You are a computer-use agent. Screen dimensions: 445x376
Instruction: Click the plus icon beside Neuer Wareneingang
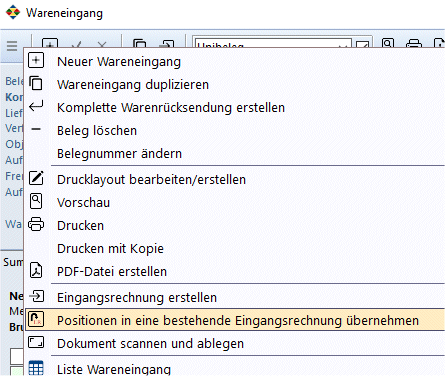click(36, 61)
